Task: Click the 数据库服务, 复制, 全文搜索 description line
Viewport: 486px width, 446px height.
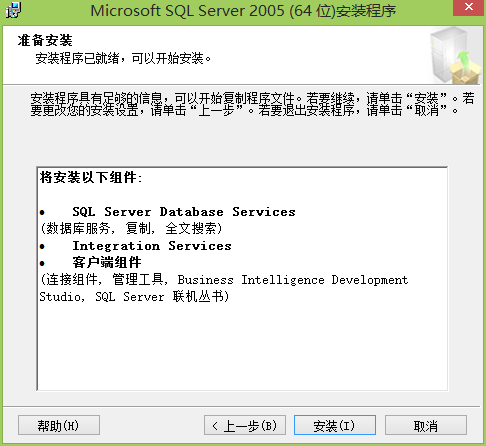Action: 131,228
